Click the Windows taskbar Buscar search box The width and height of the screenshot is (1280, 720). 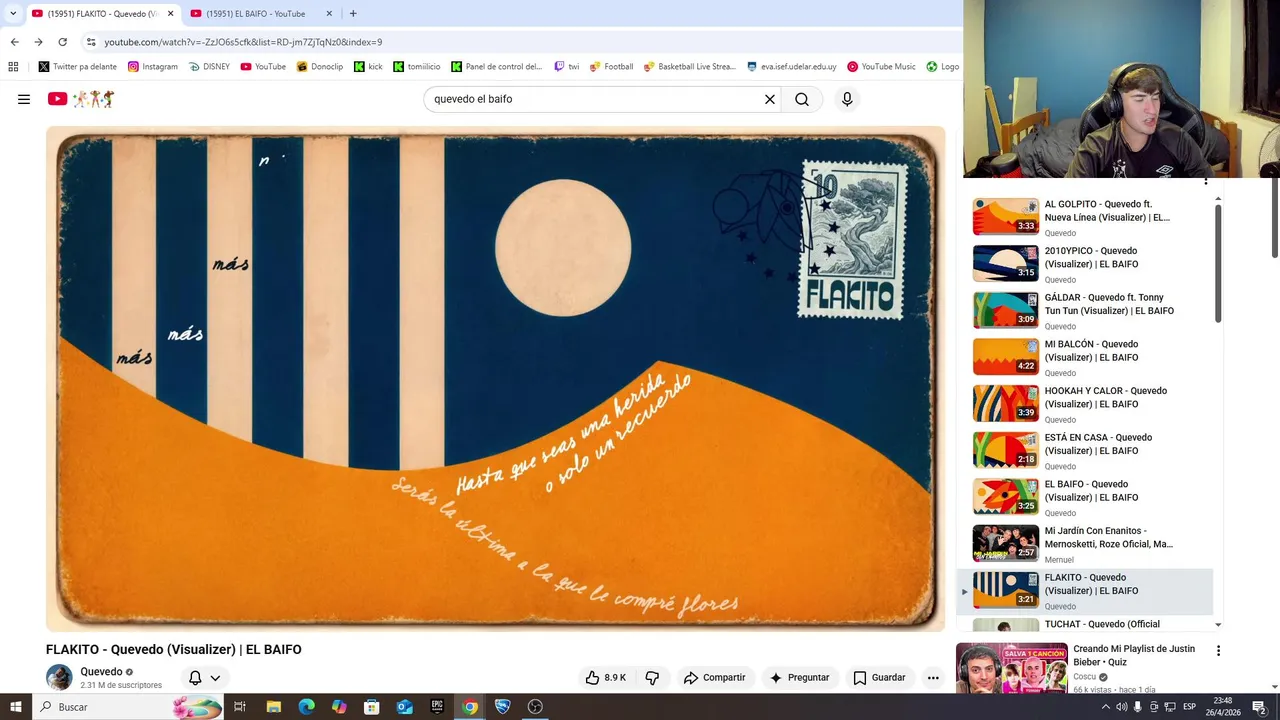[x=127, y=707]
